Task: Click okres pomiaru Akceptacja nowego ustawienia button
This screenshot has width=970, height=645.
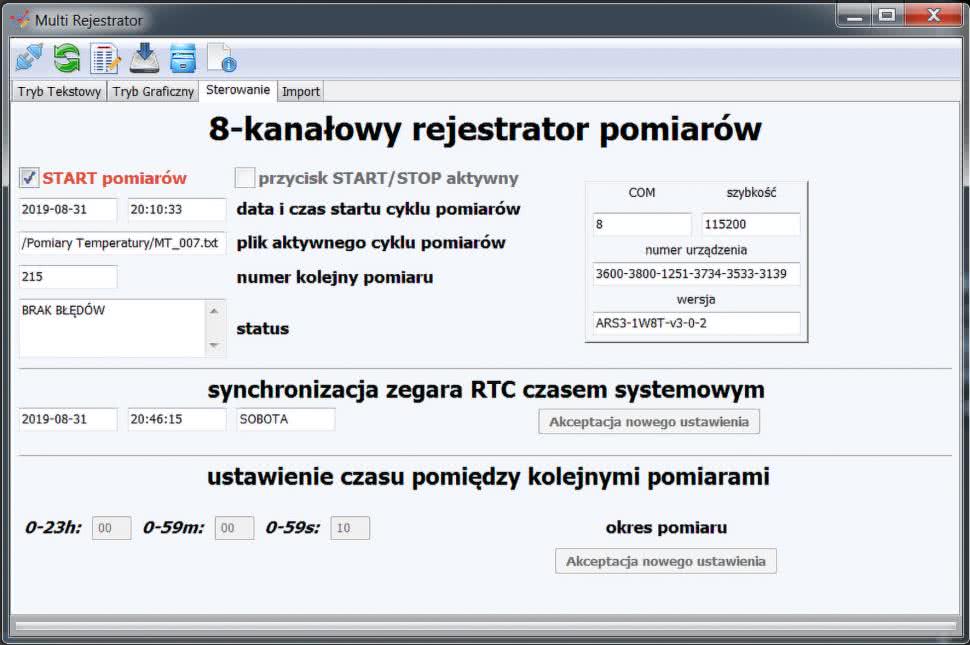Action: point(665,561)
